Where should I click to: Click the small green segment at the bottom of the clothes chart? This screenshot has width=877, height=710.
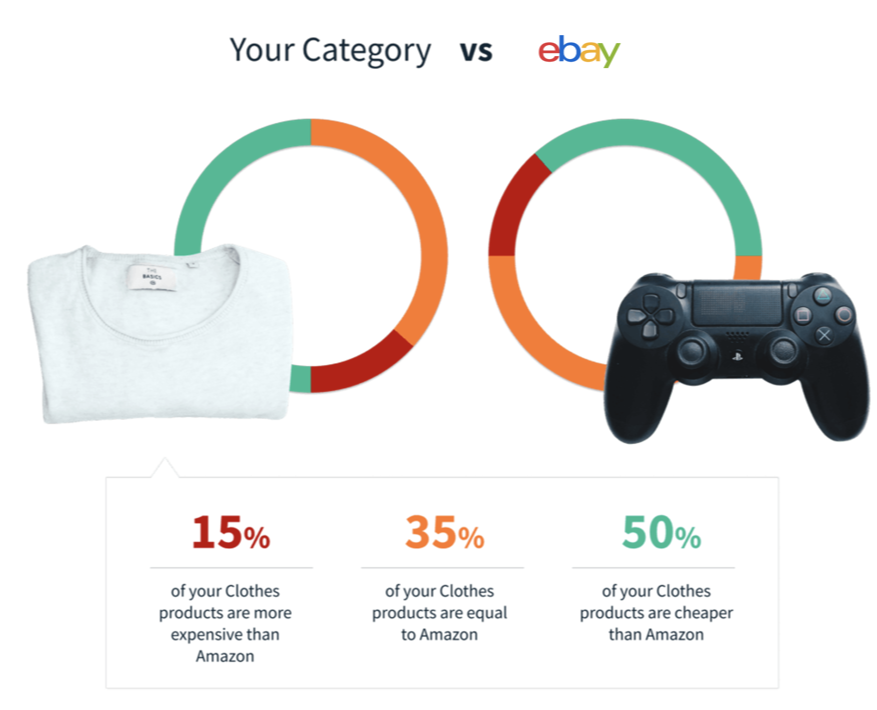coord(300,379)
